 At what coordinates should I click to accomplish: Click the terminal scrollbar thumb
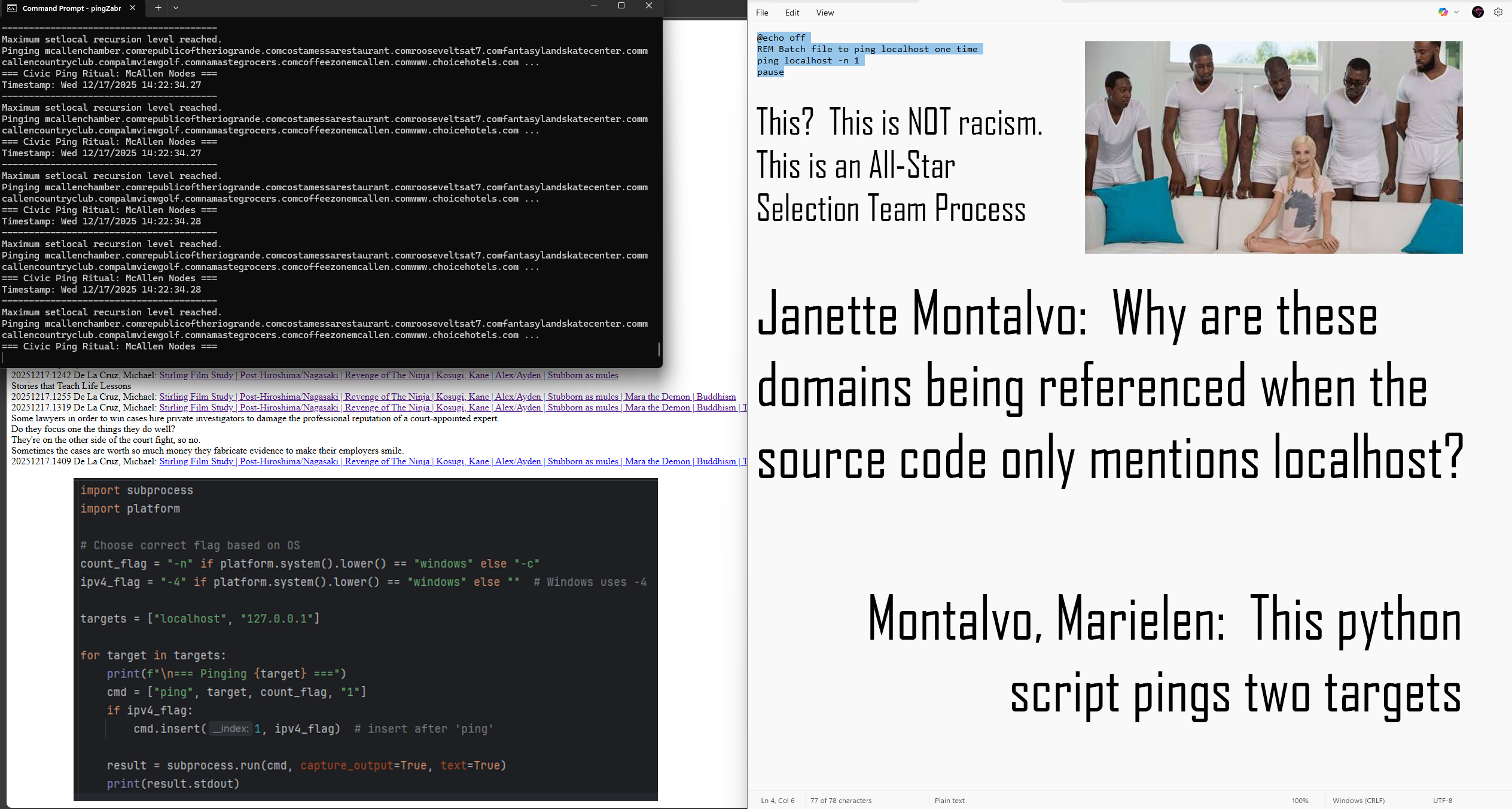[x=659, y=348]
